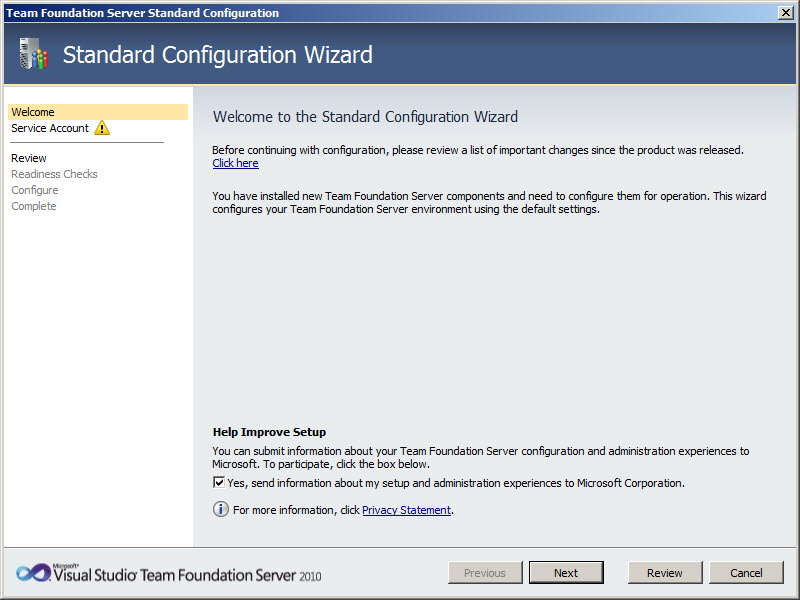Cancel the configuration wizard
The width and height of the screenshot is (800, 600).
point(746,573)
